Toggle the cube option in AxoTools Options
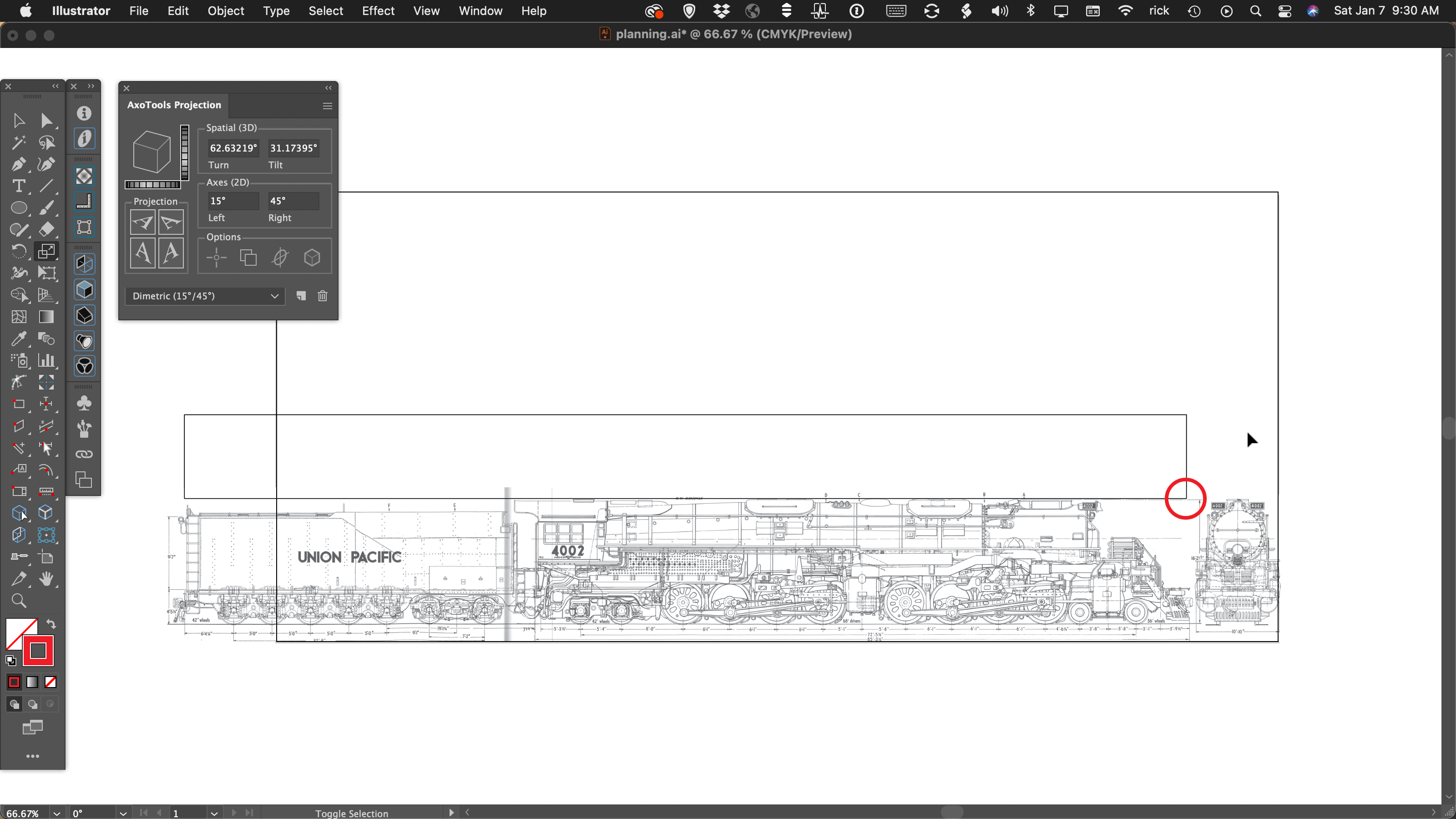Screen dimensions: 1456x819 (x=312, y=258)
